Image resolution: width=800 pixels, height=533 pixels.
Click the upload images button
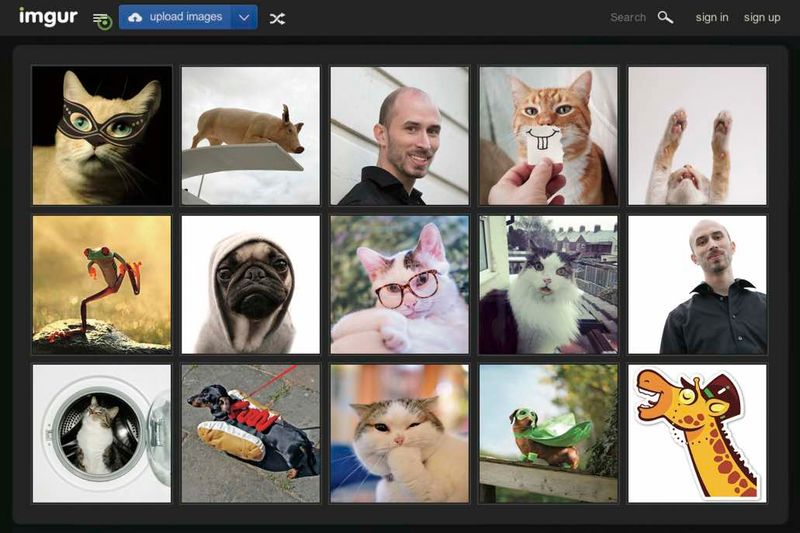coord(175,17)
